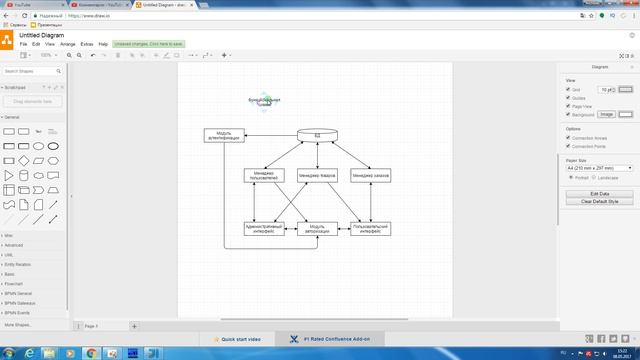640x360 pixels.
Task: Click the zoom in magnifier in toolbar
Action: coord(69,55)
